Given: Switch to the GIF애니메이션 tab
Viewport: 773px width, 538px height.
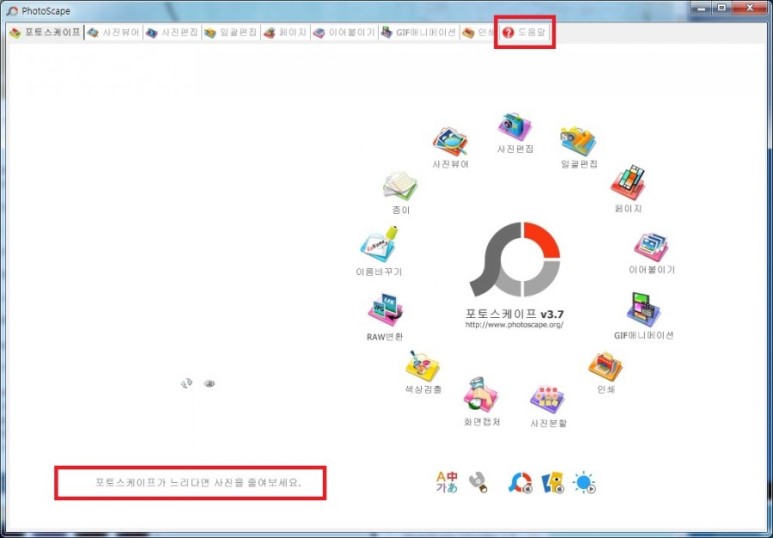Looking at the screenshot, I should click(x=419, y=33).
